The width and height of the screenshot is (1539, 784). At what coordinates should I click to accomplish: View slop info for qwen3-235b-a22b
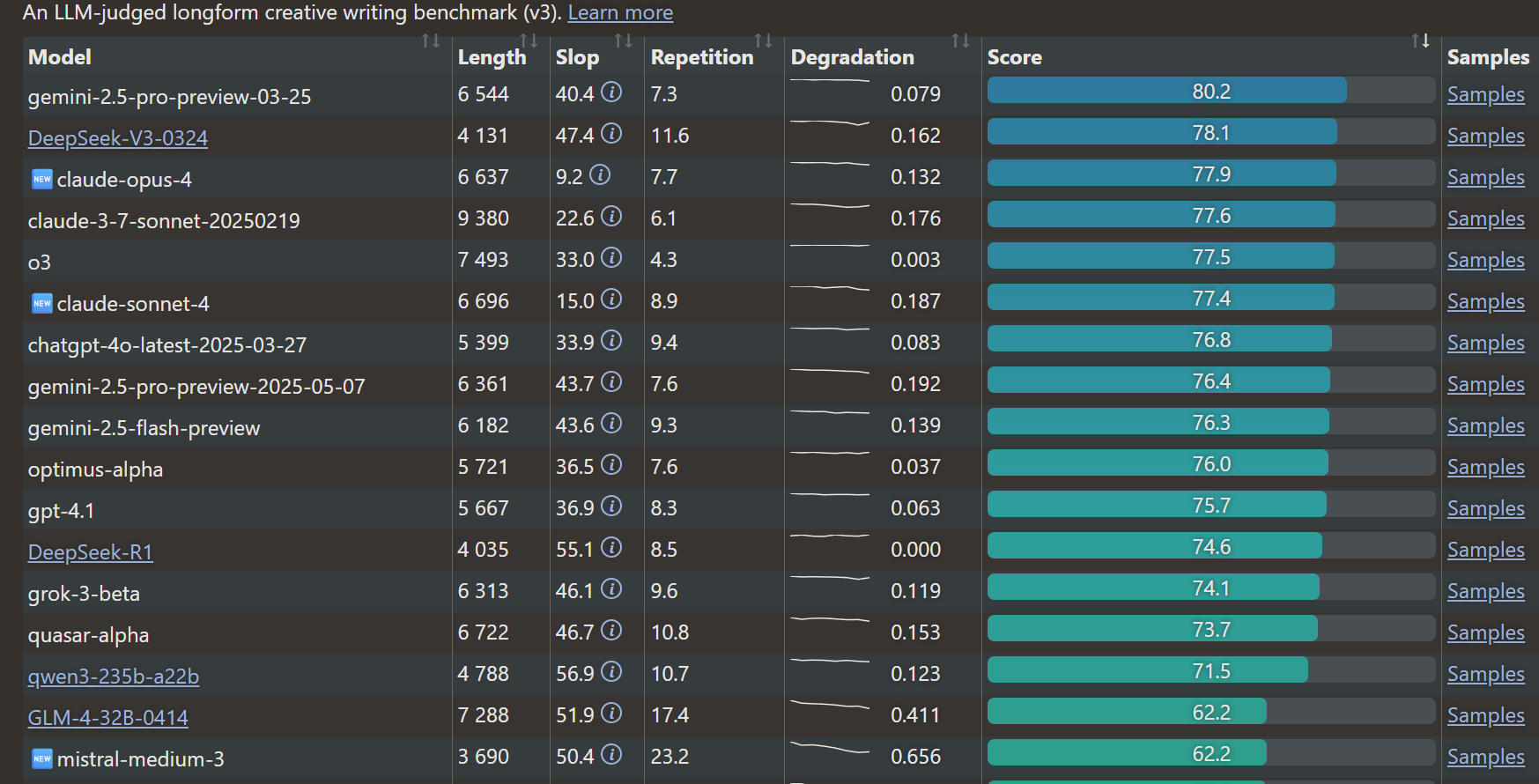(611, 671)
